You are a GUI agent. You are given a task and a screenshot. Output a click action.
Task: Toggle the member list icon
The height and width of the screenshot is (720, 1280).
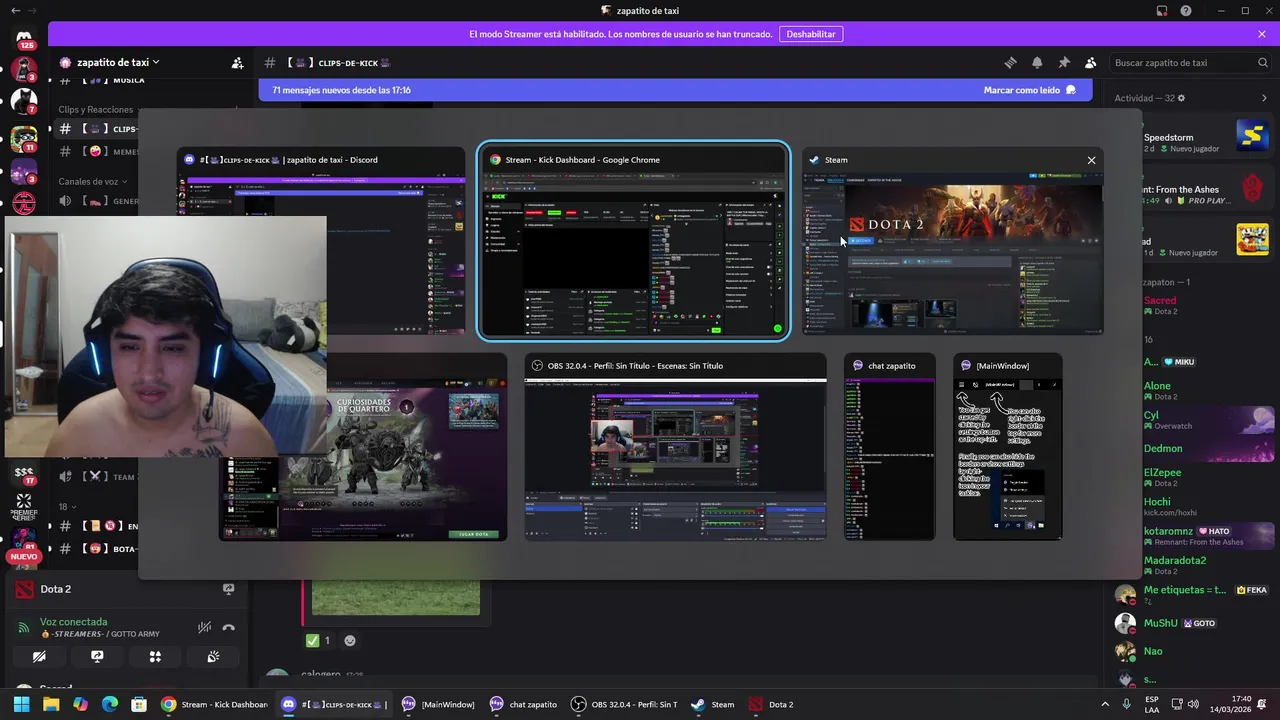coord(1091,62)
